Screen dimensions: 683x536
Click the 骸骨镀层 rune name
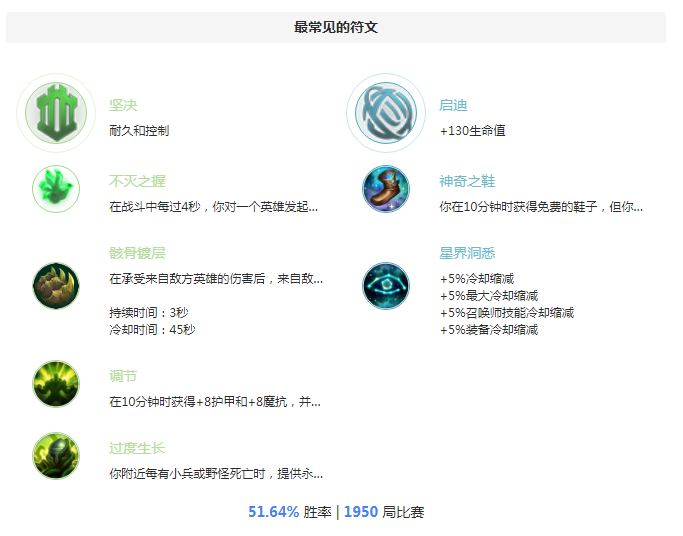click(137, 253)
